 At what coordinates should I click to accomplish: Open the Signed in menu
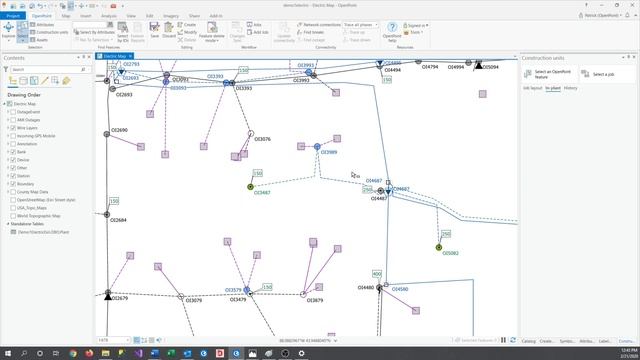click(416, 25)
